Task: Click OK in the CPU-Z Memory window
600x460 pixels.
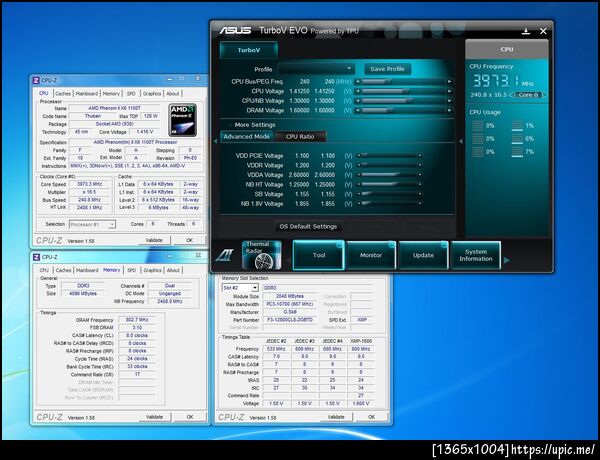Action: [190, 417]
